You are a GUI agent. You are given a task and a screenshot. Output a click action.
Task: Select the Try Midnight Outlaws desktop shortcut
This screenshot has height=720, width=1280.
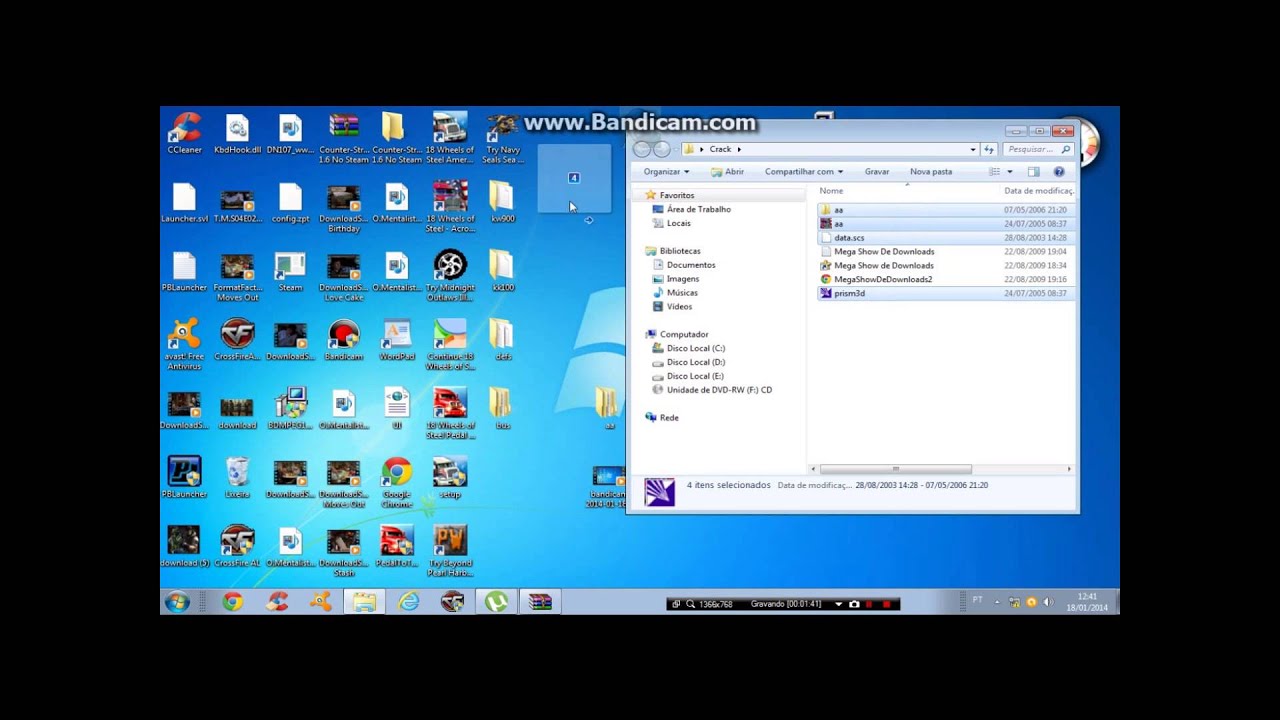[450, 276]
